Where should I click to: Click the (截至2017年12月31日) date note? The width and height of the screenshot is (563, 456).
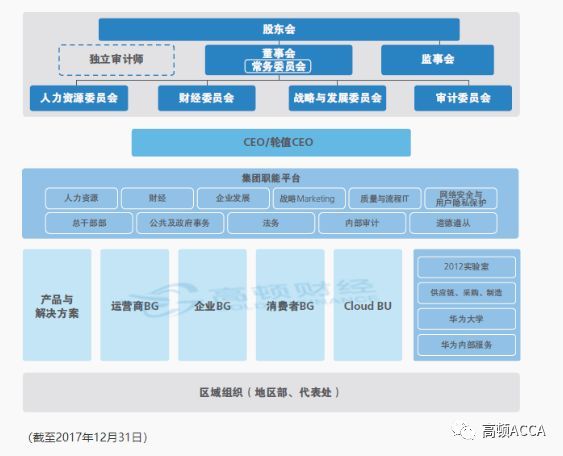[x=88, y=437]
